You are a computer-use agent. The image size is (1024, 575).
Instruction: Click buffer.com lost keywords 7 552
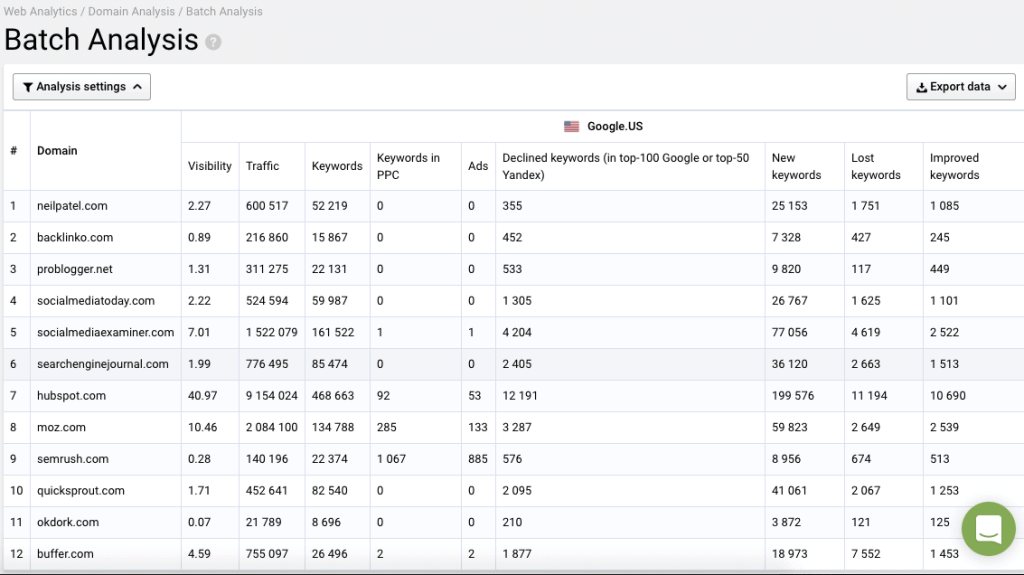pyautogui.click(x=865, y=553)
